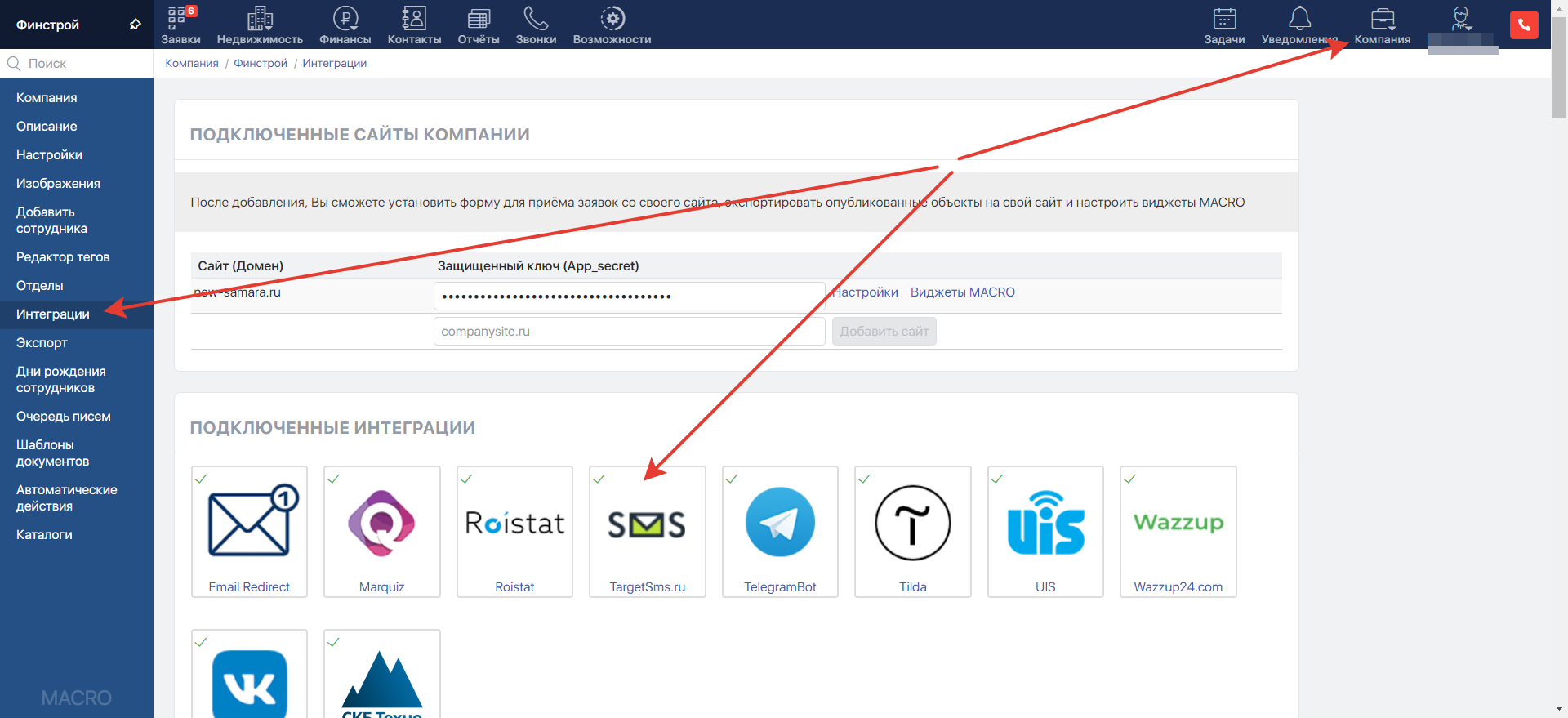Click the protected App_secret key field

(629, 296)
